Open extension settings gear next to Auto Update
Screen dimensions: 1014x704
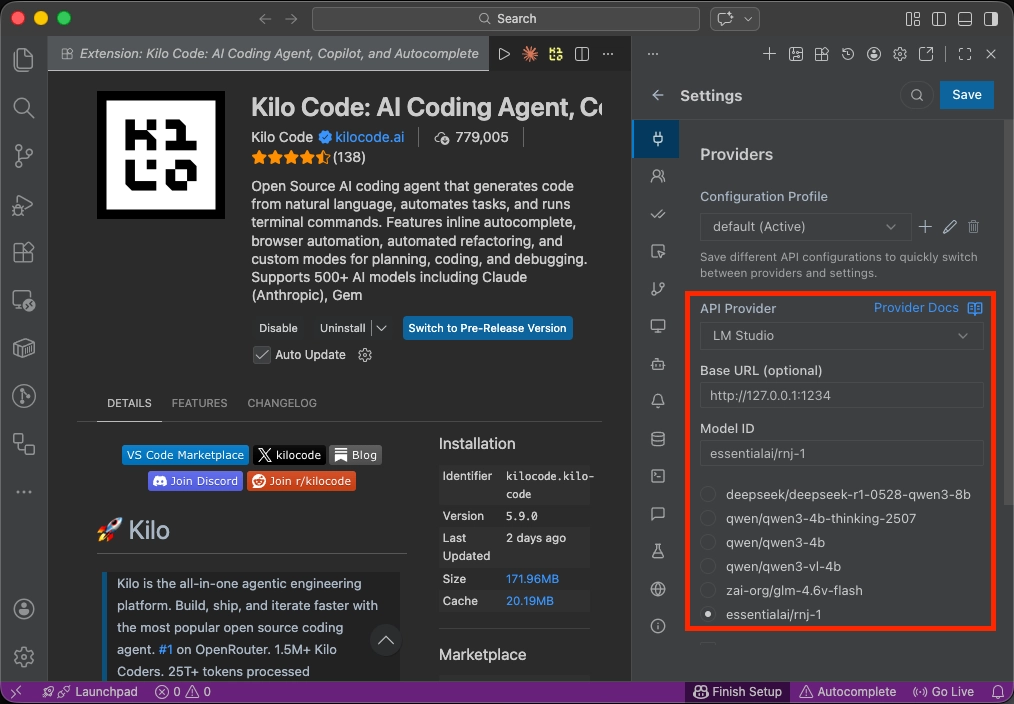[365, 355]
